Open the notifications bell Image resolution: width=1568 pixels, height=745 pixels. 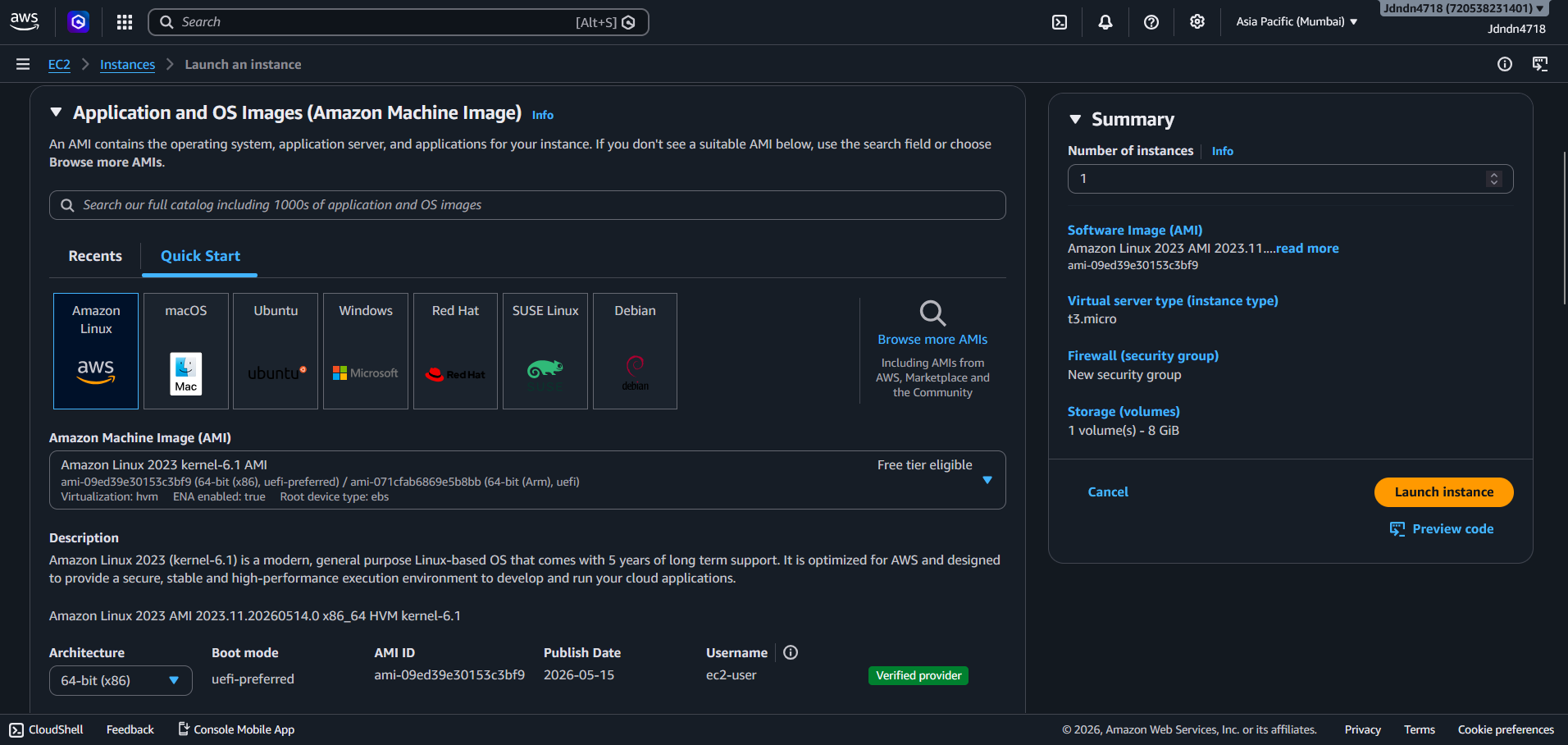pyautogui.click(x=1105, y=22)
